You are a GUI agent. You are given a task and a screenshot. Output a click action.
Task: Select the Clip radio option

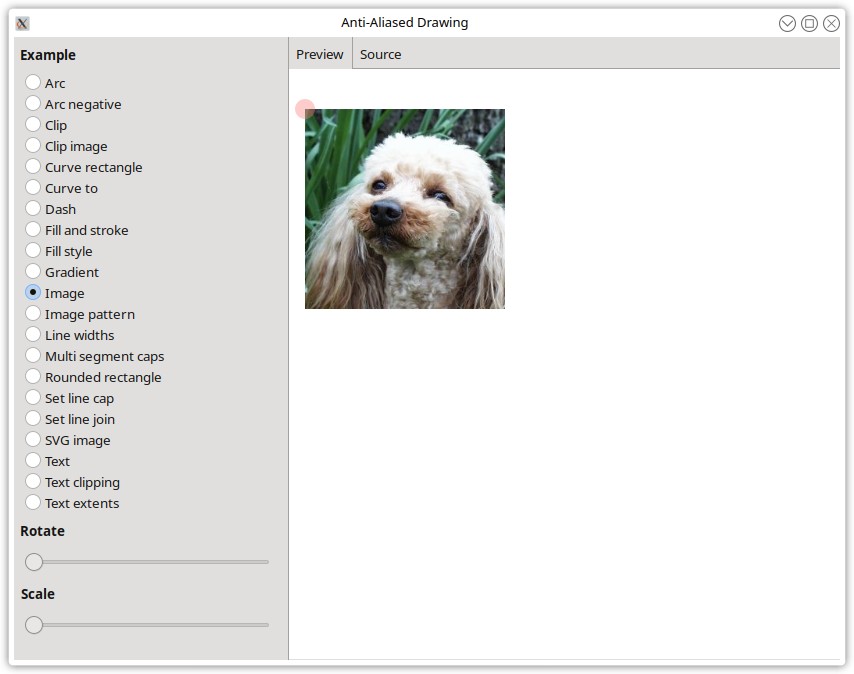coord(33,125)
